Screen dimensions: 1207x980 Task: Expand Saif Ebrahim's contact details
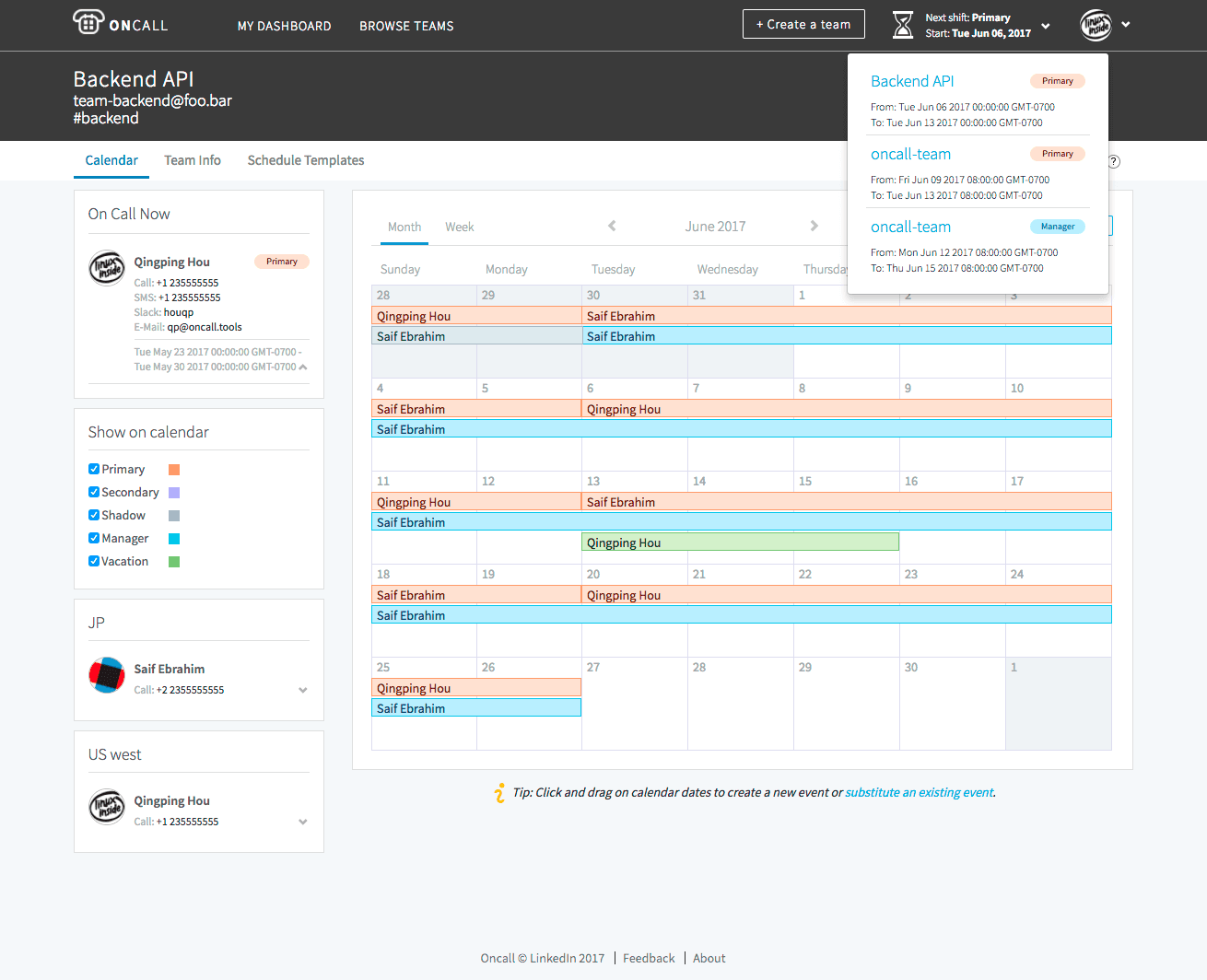(303, 689)
